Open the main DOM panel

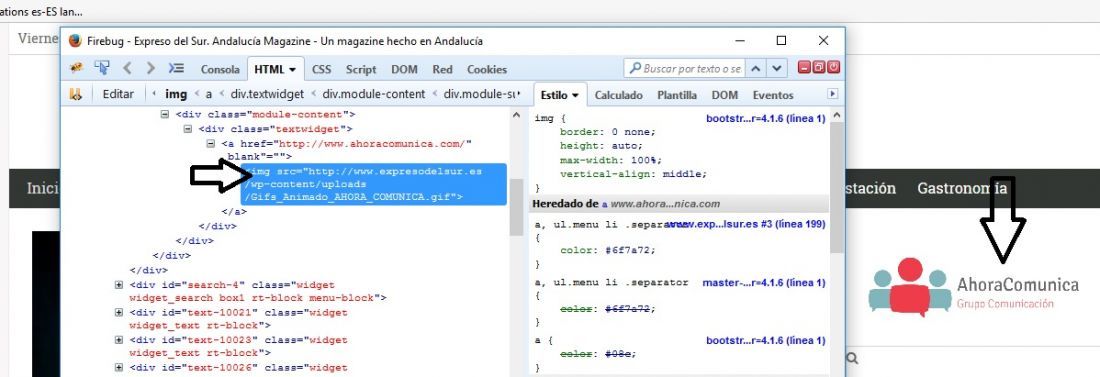404,70
